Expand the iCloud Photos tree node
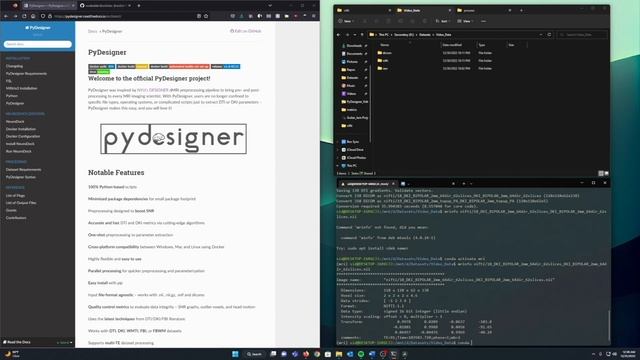Screen dimensions: 640x360 tap(338, 158)
